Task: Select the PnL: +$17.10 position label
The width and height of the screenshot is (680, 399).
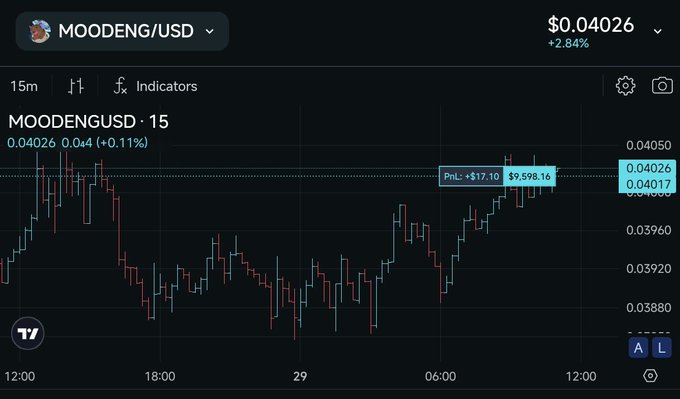Action: click(x=471, y=177)
